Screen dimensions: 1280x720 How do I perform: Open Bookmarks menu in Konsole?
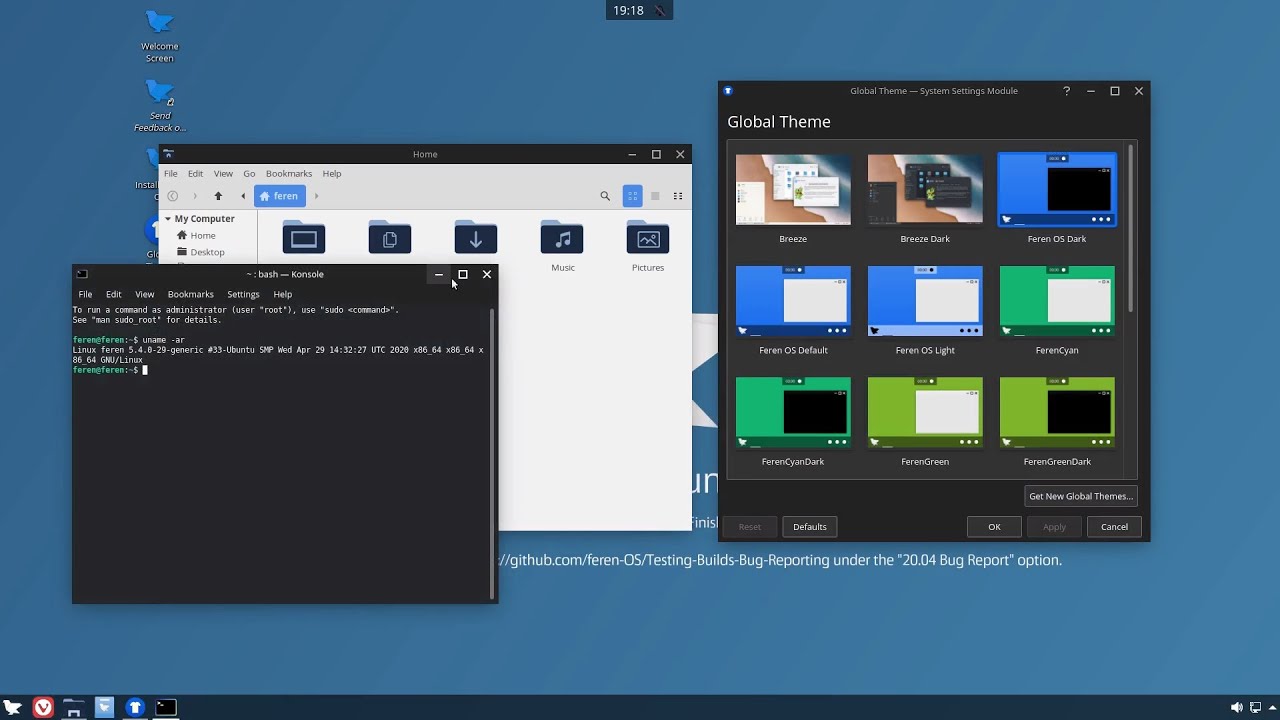(x=191, y=295)
